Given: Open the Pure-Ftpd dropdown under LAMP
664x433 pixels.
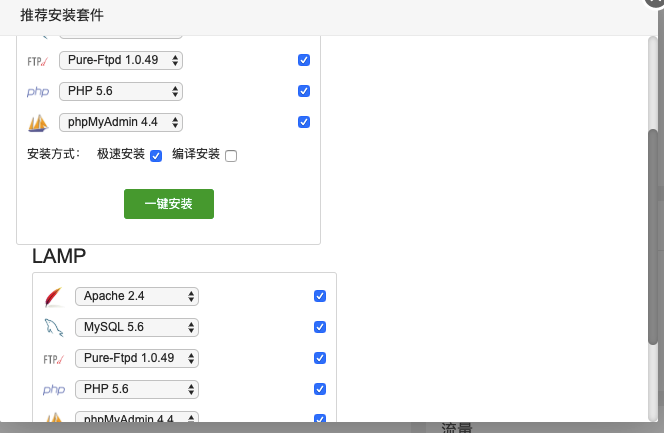Looking at the screenshot, I should [x=137, y=358].
